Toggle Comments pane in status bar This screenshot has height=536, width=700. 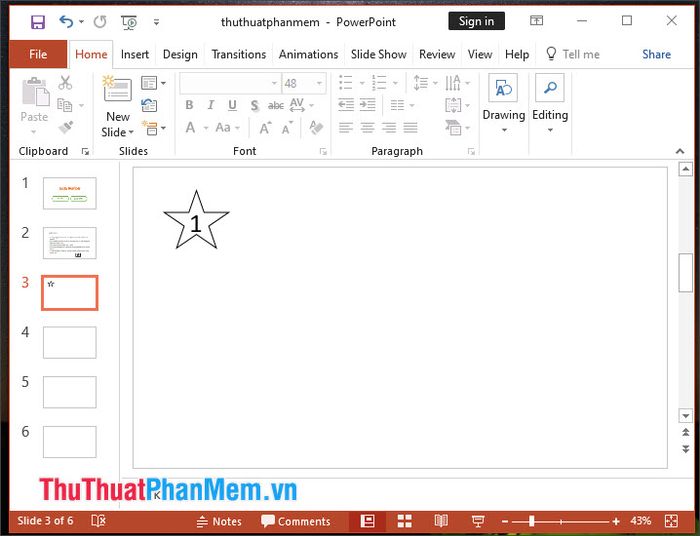(x=296, y=521)
